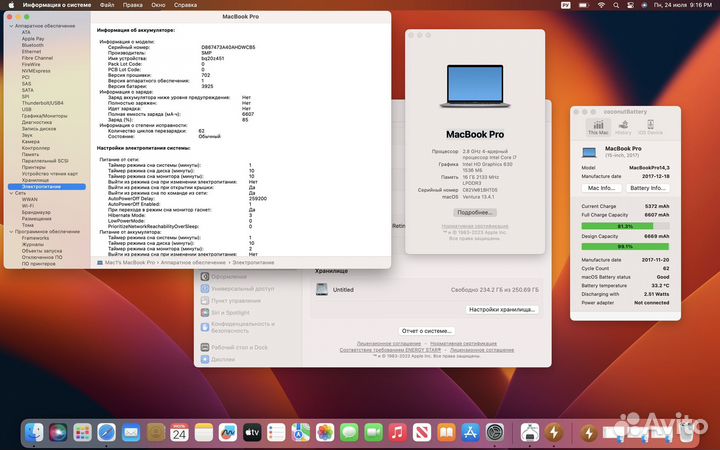Collapse the Сеть tree section
This screenshot has width=720, height=450.
11,193
